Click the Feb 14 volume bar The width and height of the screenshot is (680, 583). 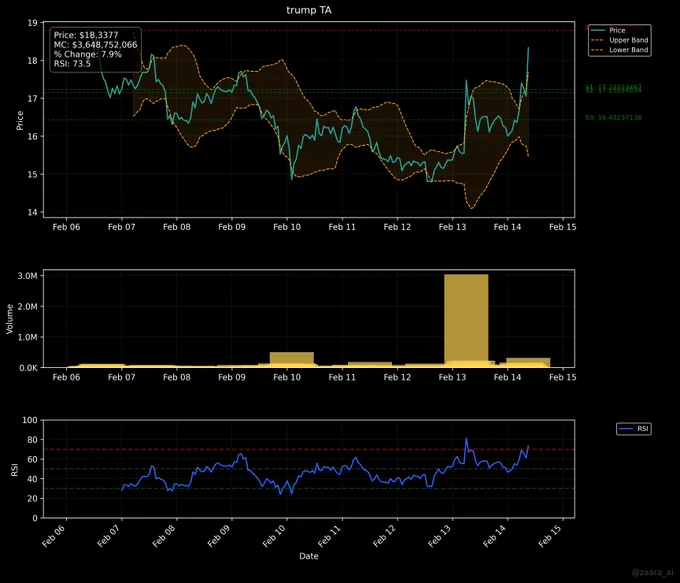click(528, 362)
